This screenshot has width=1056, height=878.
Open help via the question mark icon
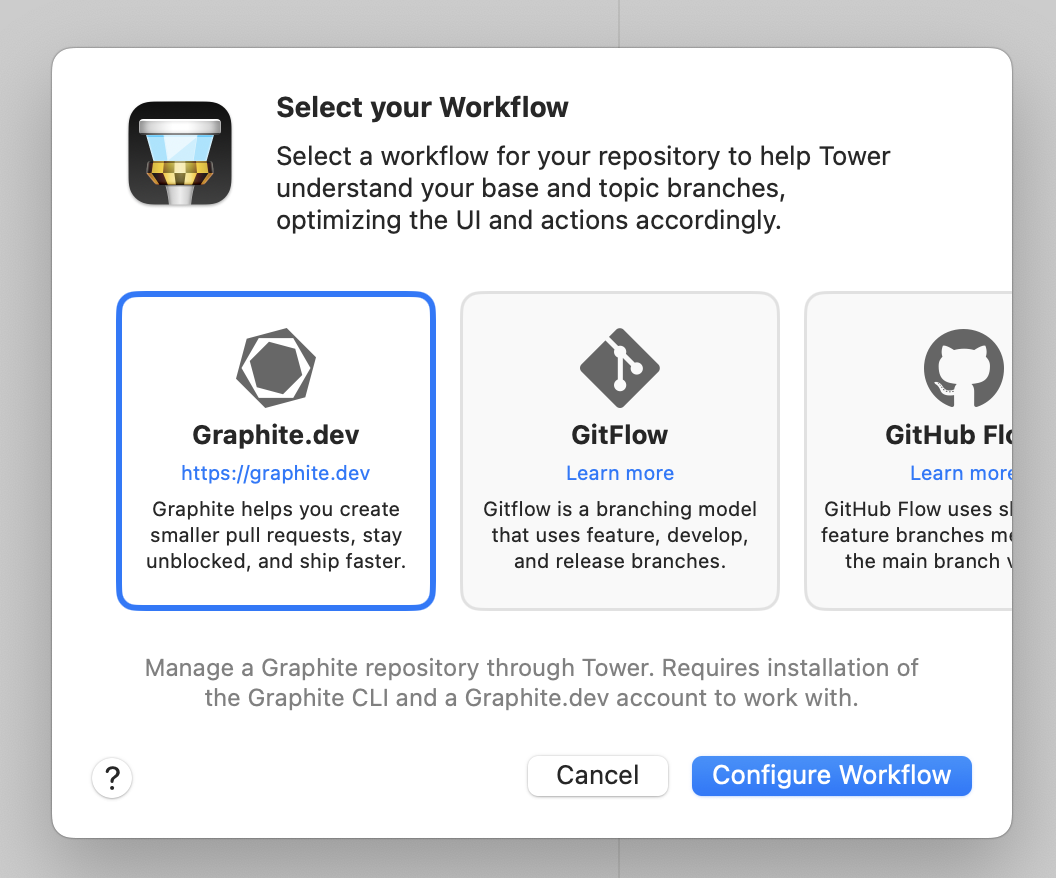111,778
